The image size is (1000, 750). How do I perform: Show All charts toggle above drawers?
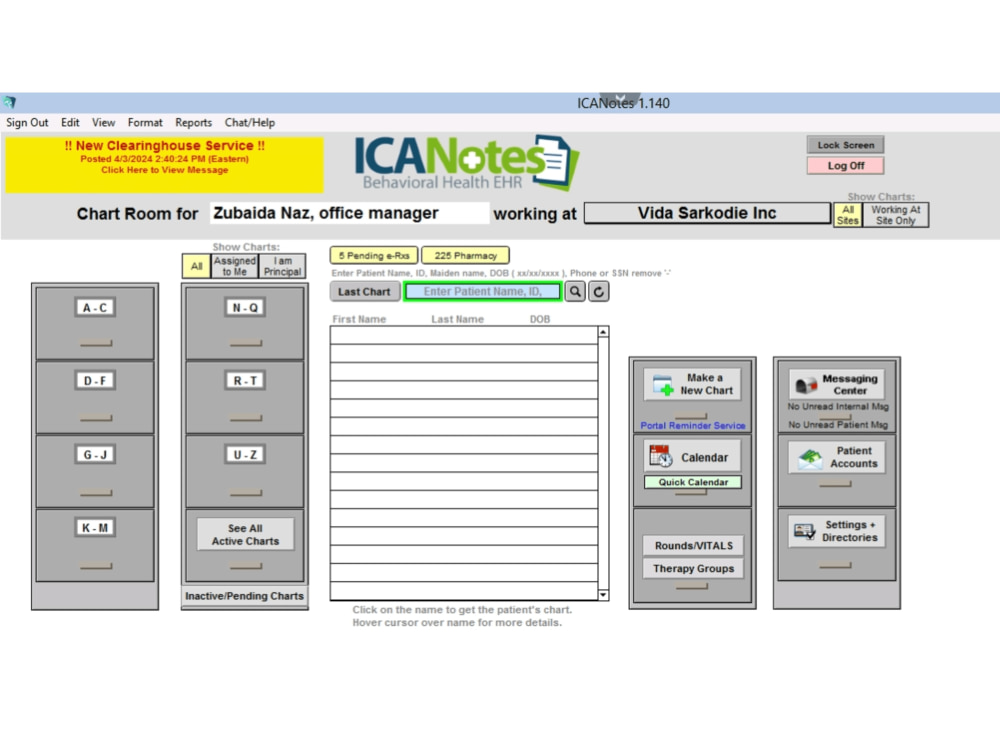point(196,266)
